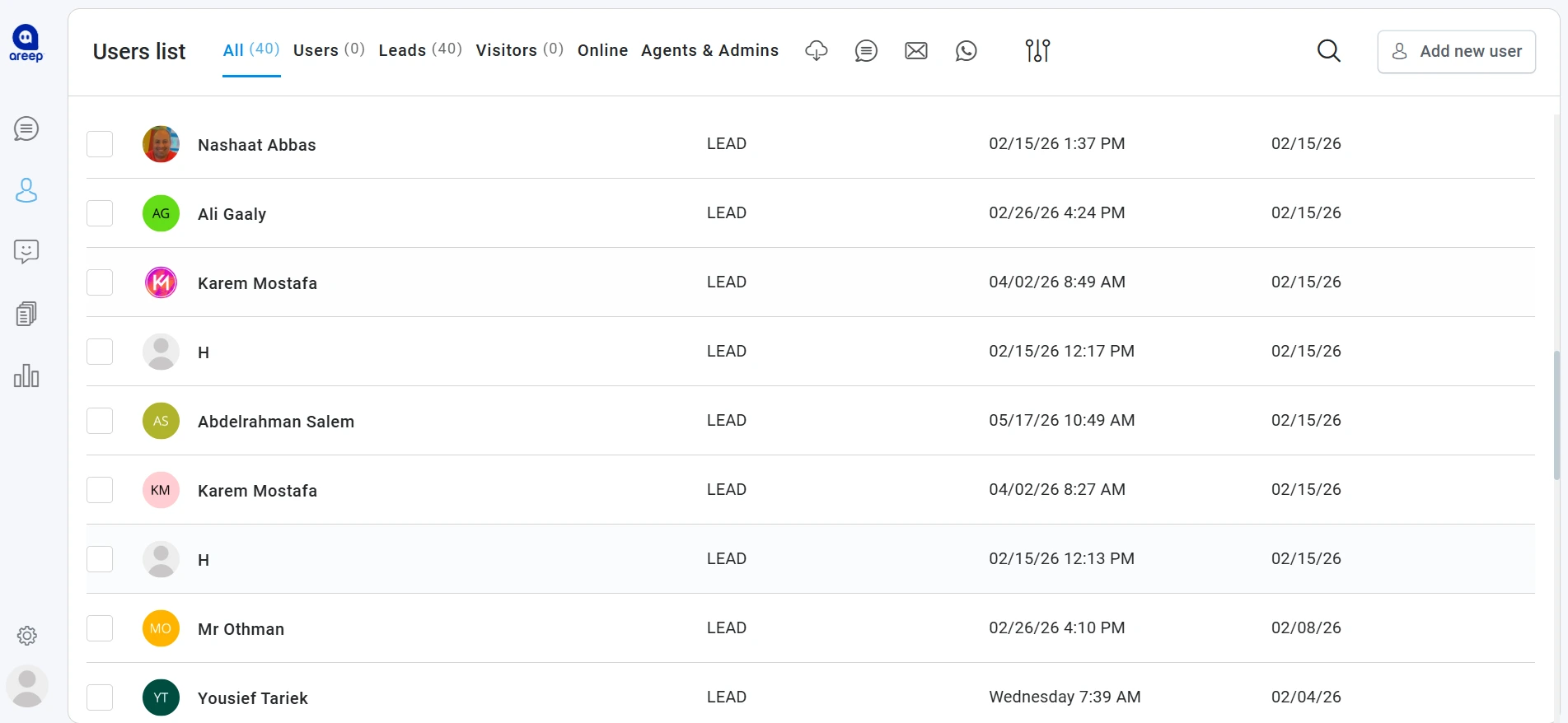Click Mr Othman's orange MO avatar
The height and width of the screenshot is (723, 1568).
[x=161, y=628]
